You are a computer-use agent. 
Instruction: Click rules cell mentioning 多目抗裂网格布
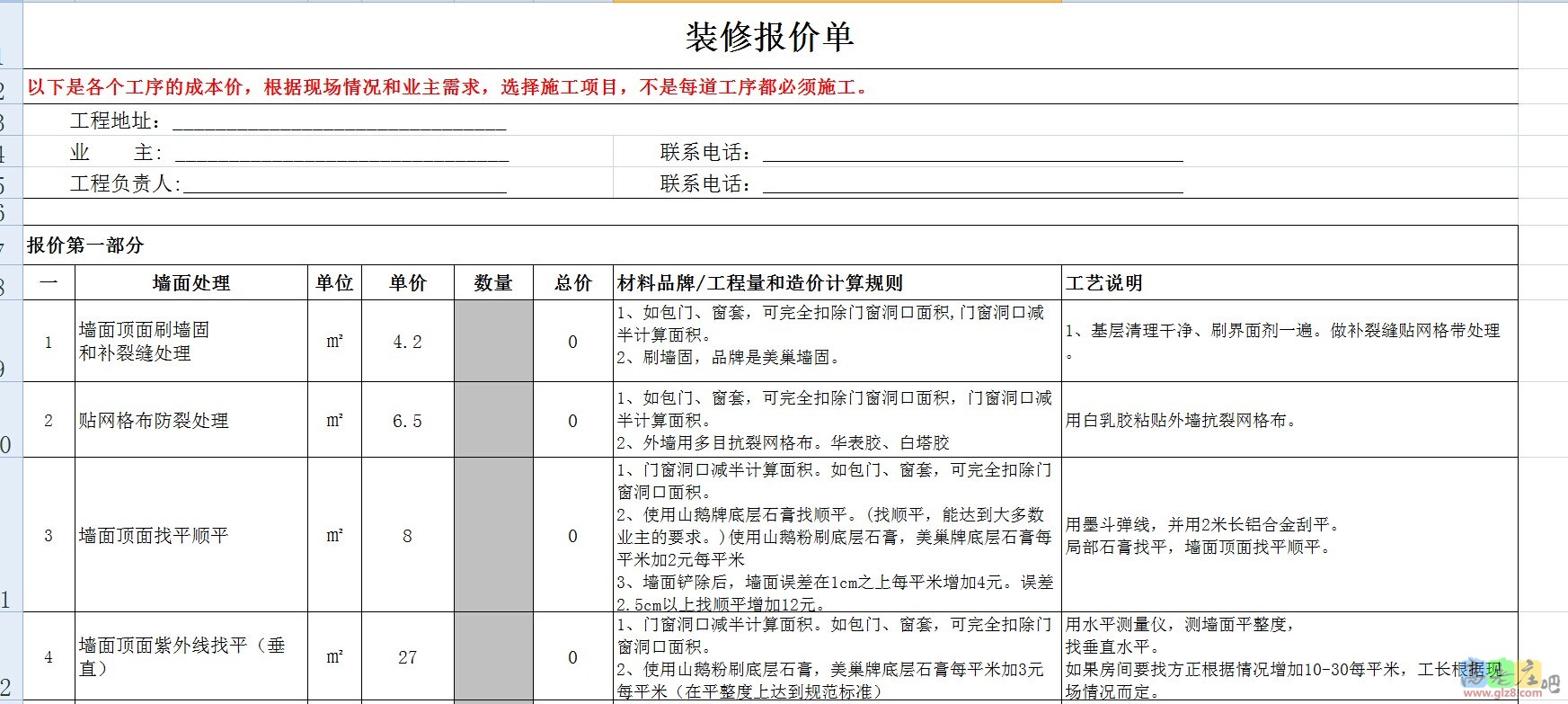[837, 420]
